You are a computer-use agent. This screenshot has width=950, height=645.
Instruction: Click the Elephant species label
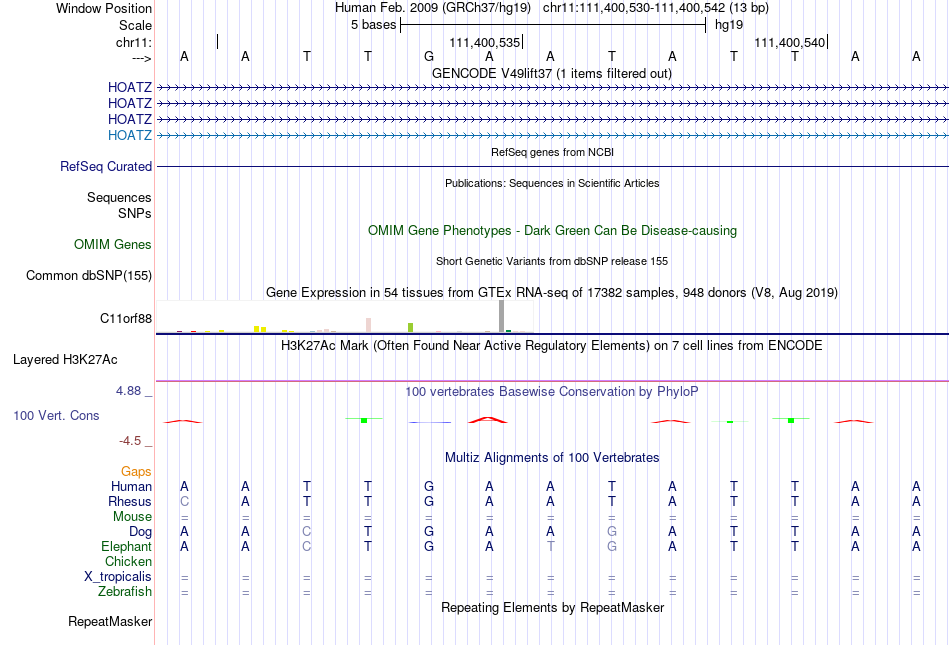coord(127,546)
